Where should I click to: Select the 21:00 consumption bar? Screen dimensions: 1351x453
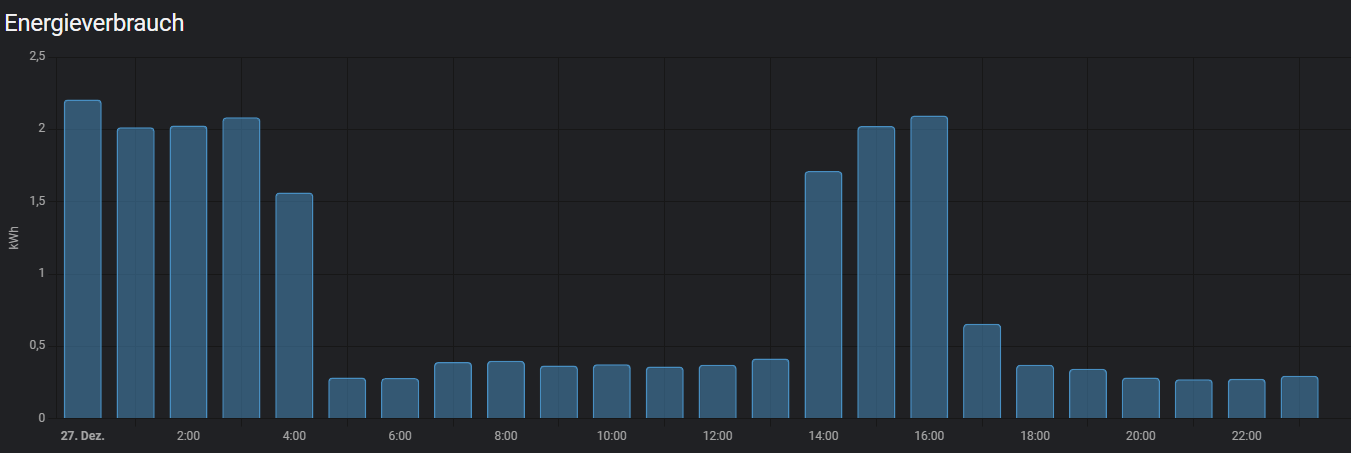(1194, 399)
